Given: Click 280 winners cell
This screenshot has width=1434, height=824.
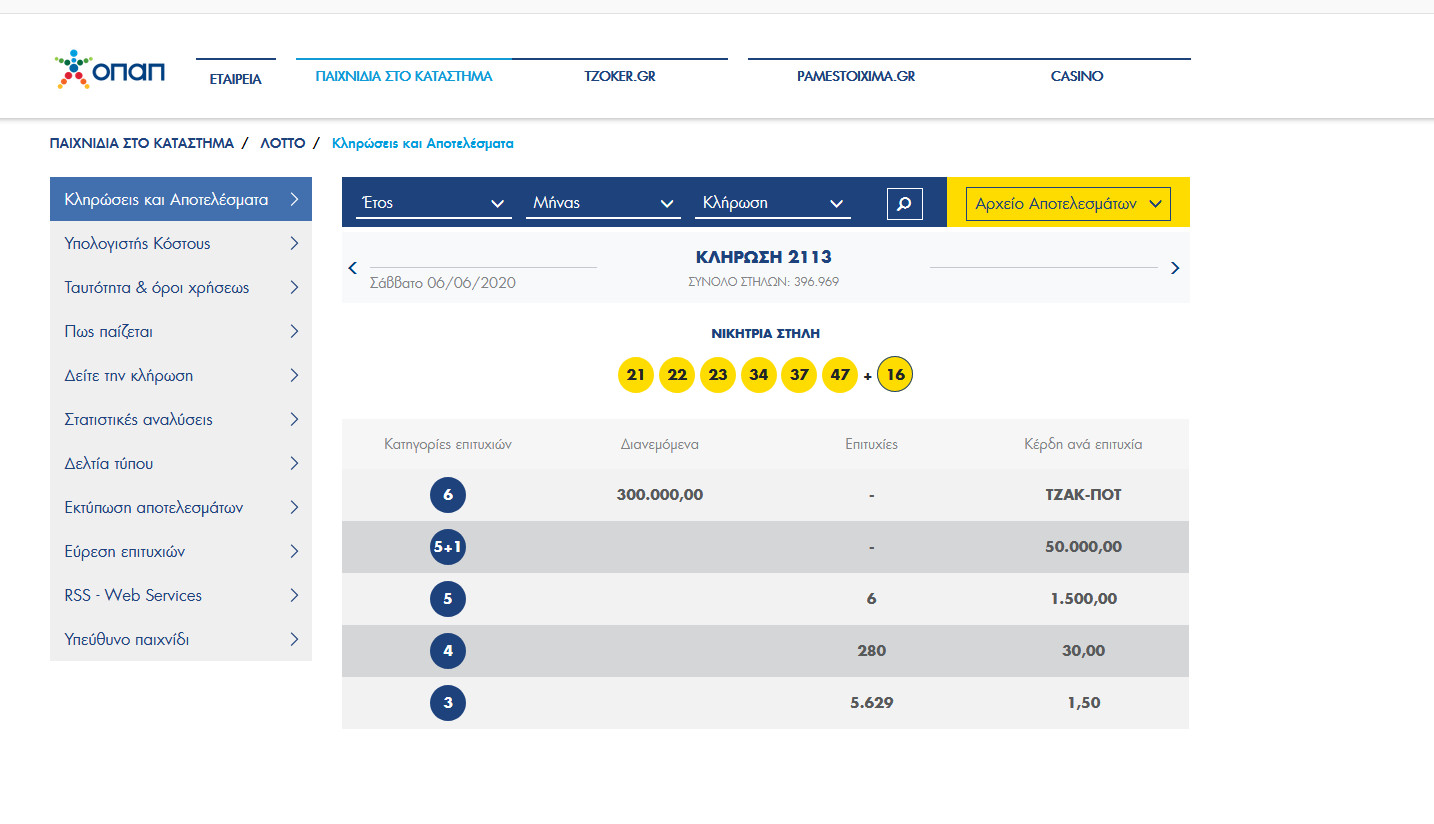Looking at the screenshot, I should tap(872, 651).
